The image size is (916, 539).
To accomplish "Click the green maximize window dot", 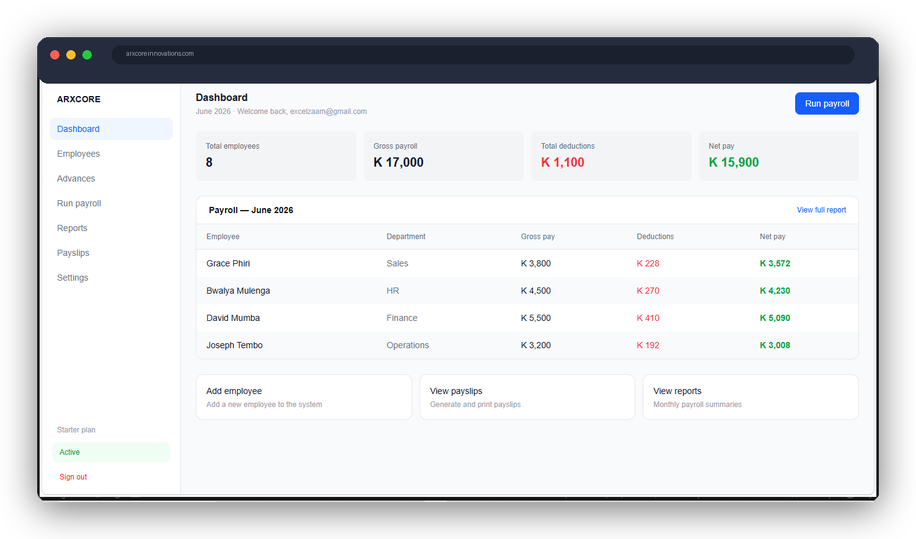I will (87, 55).
